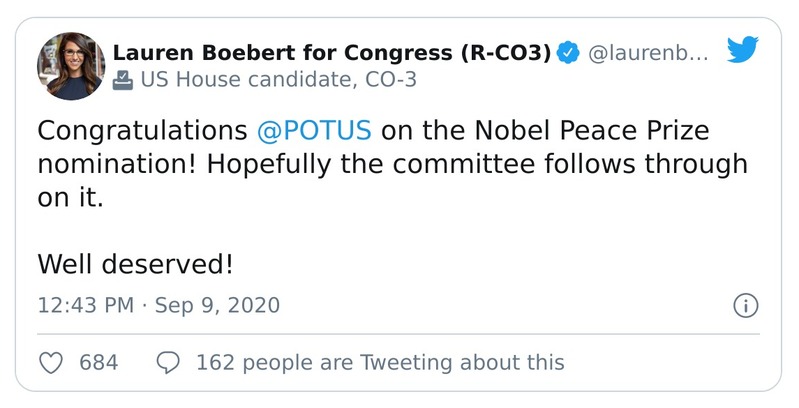Click the Twitter bird logo
This screenshot has height=408, width=799.
[742, 52]
